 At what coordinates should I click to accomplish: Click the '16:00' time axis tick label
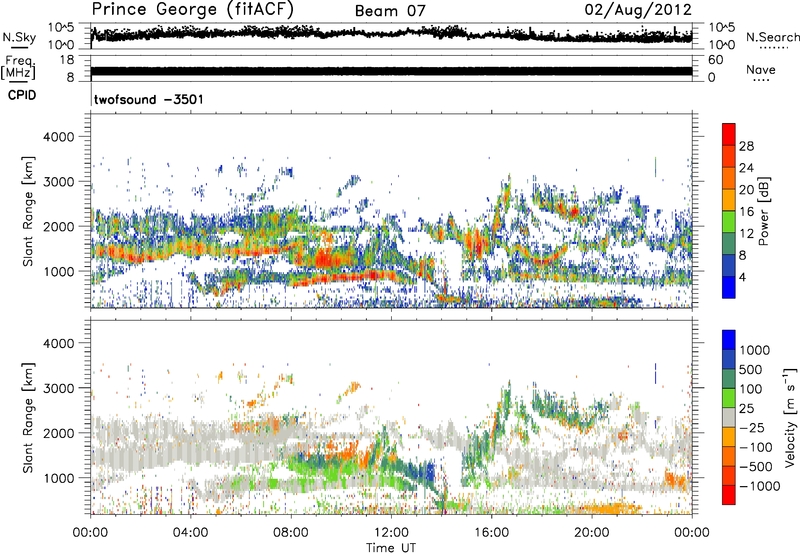491,533
